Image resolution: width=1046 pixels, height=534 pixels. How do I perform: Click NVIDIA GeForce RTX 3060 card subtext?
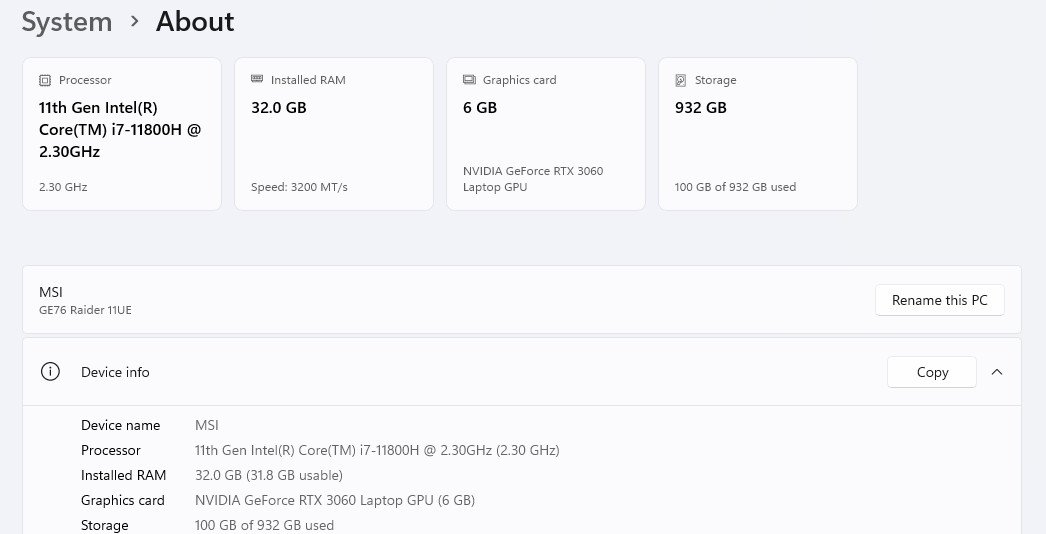point(533,179)
